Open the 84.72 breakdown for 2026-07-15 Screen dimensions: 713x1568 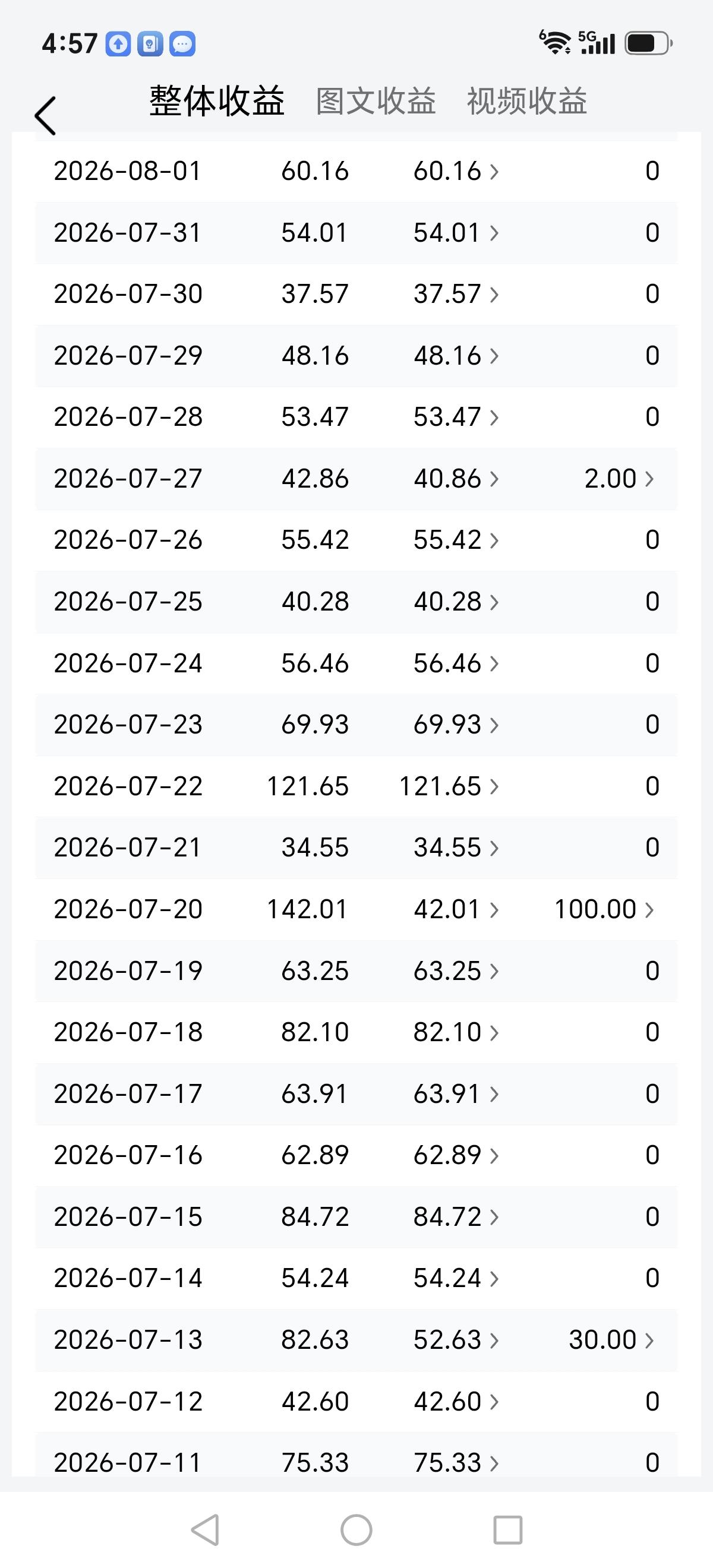(456, 1217)
